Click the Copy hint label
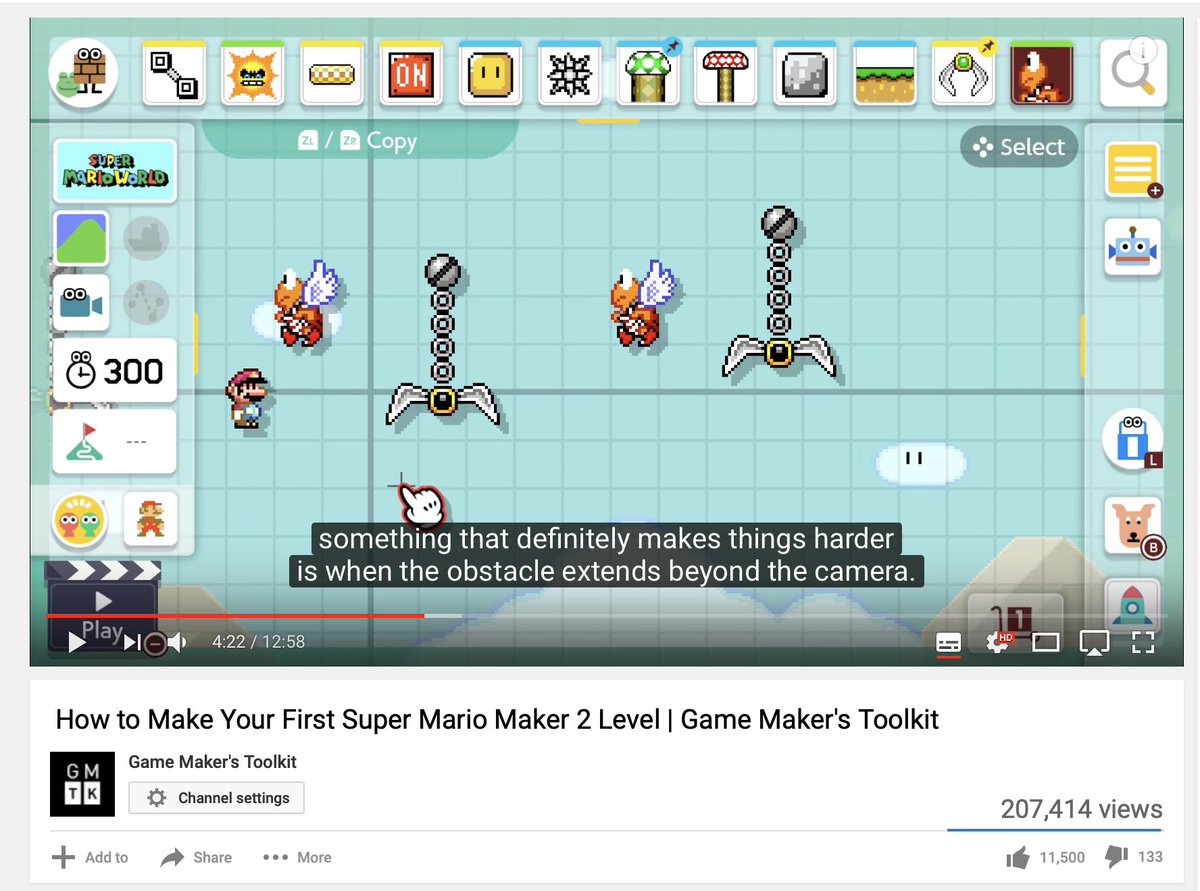 pos(357,141)
